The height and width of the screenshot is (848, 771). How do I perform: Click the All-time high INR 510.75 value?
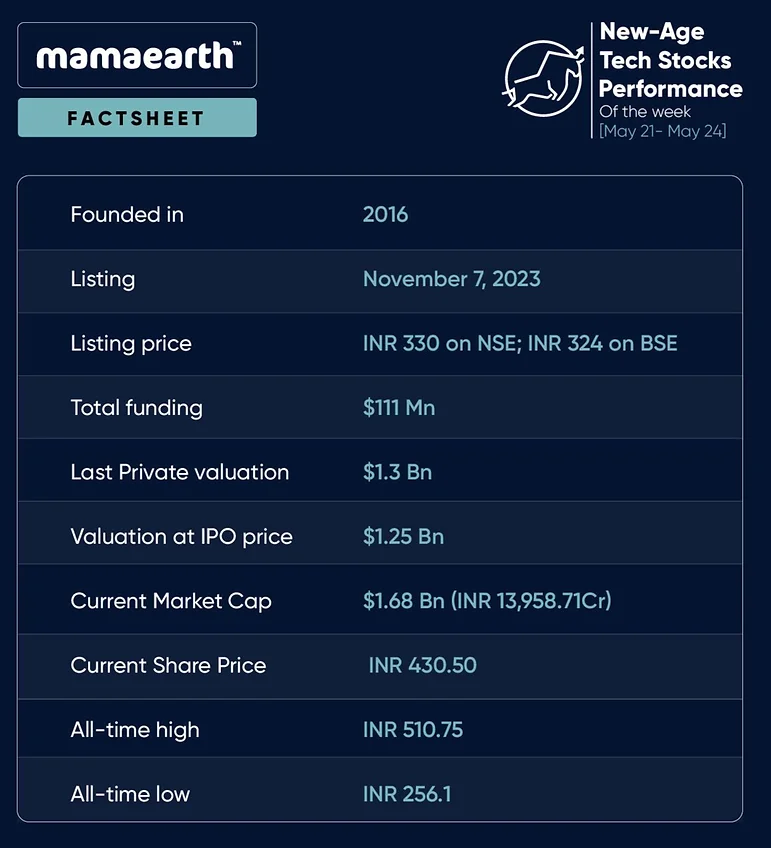coord(413,730)
